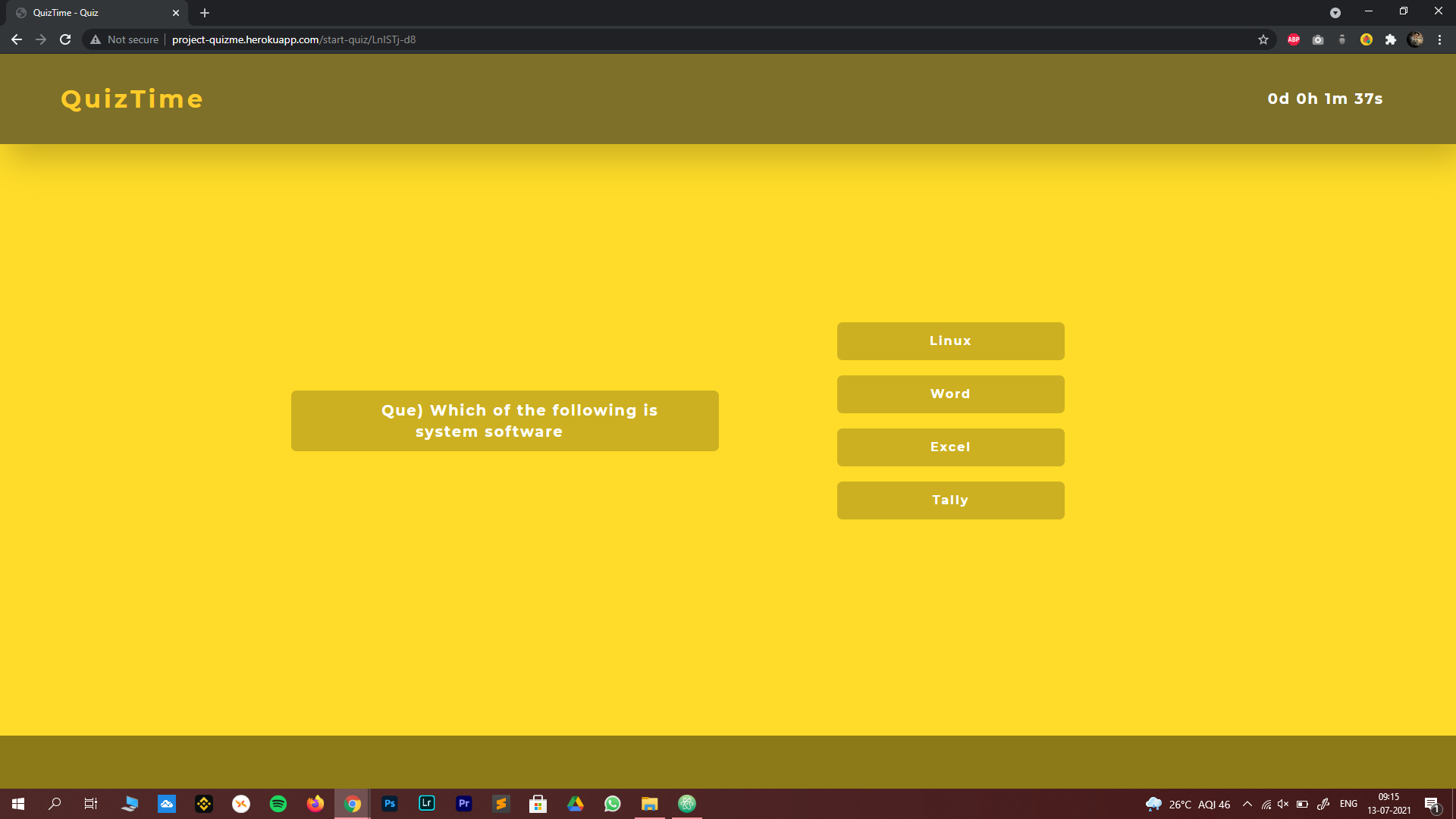Image resolution: width=1456 pixels, height=819 pixels.
Task: Open the Adblock Plus extension
Action: pos(1294,39)
